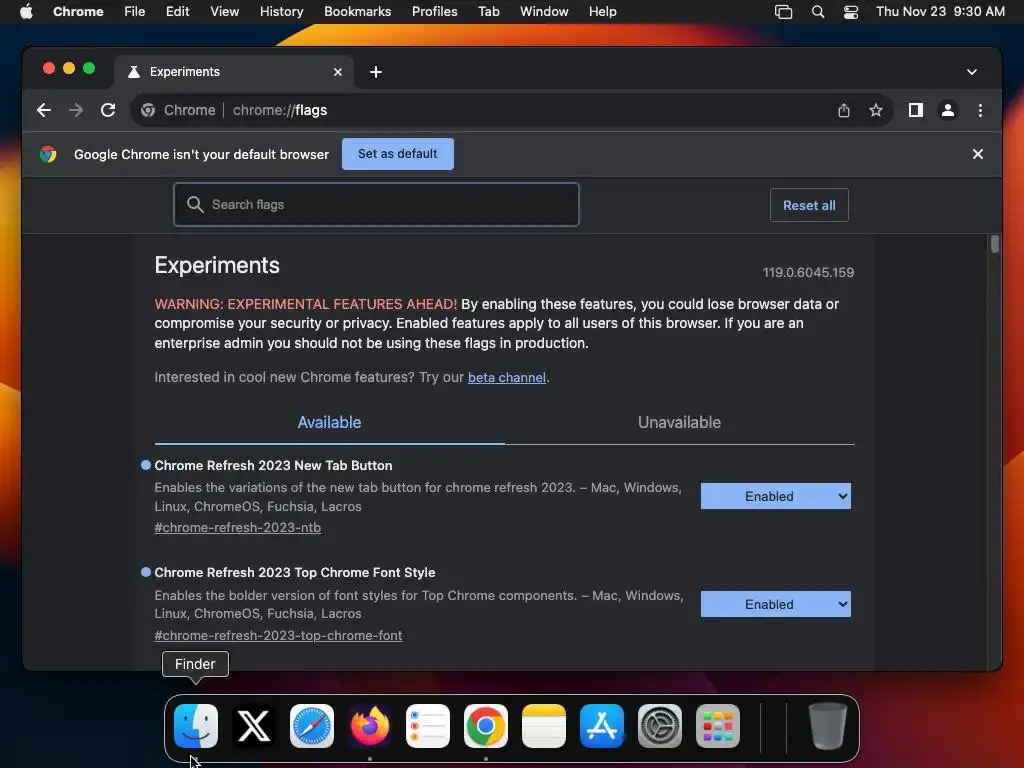1024x768 pixels.
Task: Click Stage Manager icon in menu bar
Action: [783, 12]
